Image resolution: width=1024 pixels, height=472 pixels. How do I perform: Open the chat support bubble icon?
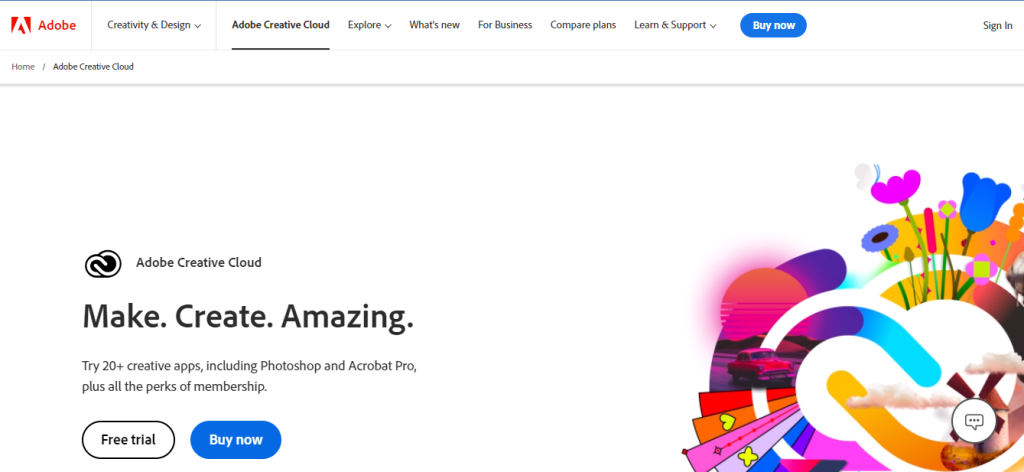[974, 421]
